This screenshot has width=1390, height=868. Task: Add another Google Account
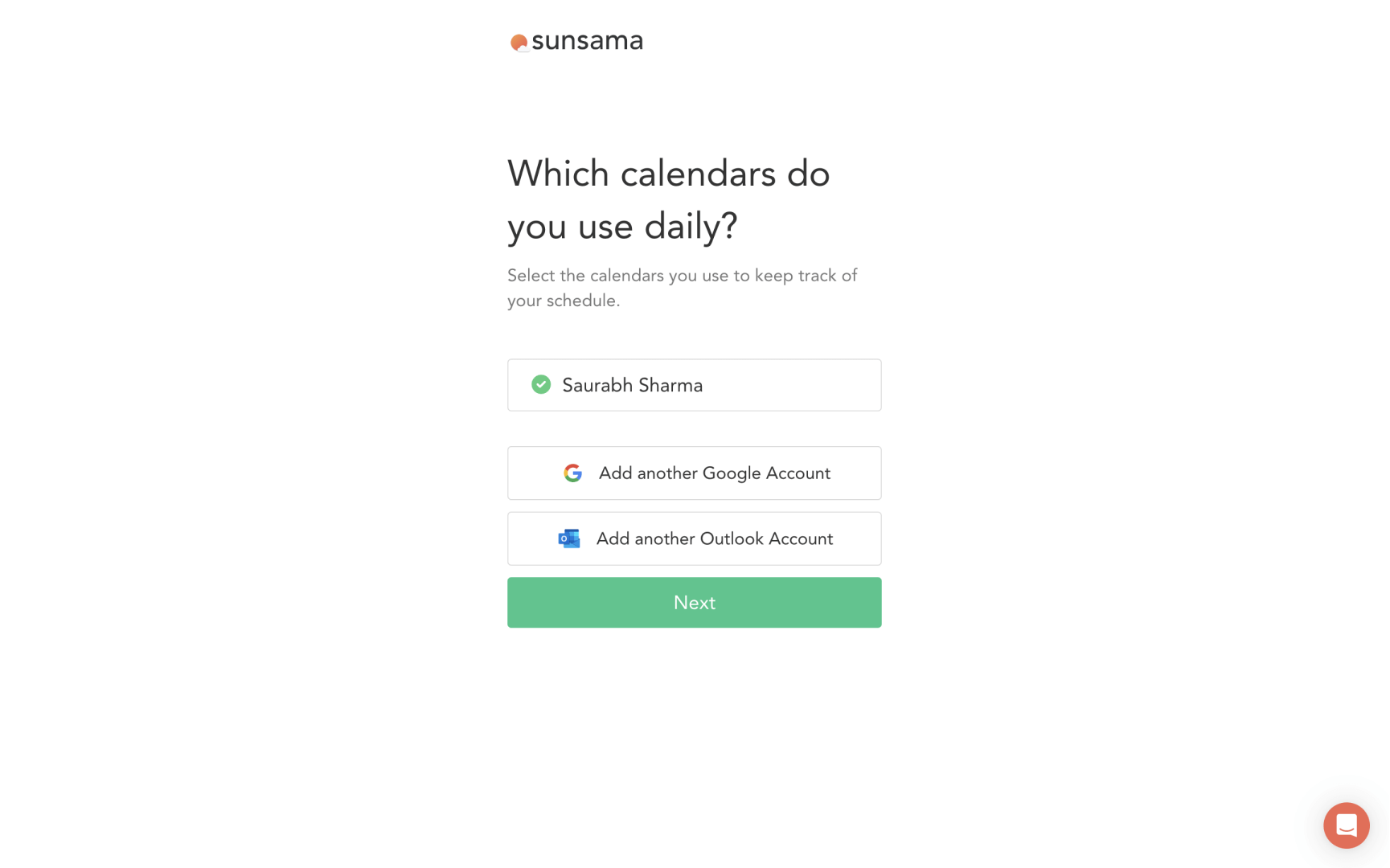[x=694, y=473]
